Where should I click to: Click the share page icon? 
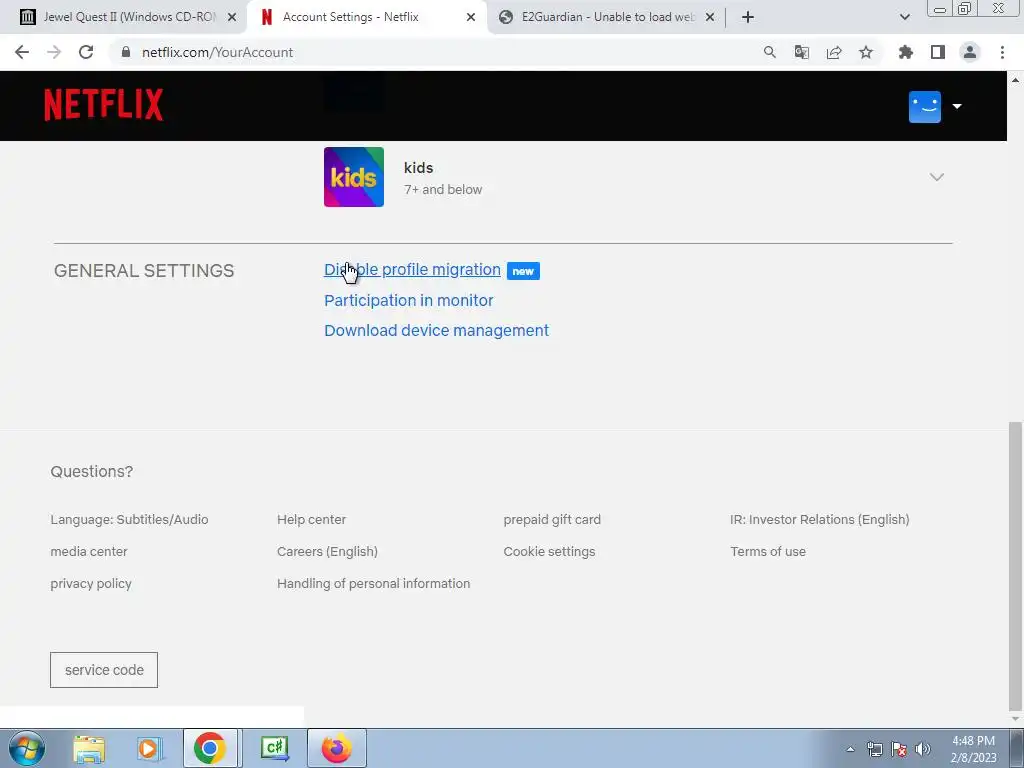click(x=834, y=52)
